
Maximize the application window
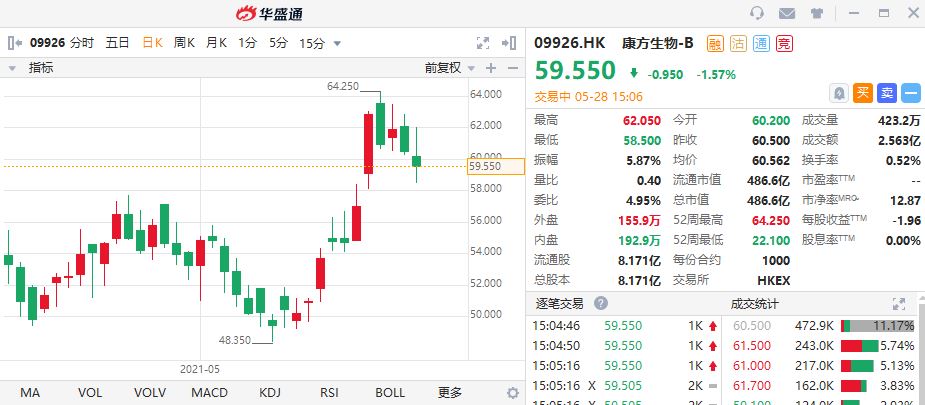point(883,13)
